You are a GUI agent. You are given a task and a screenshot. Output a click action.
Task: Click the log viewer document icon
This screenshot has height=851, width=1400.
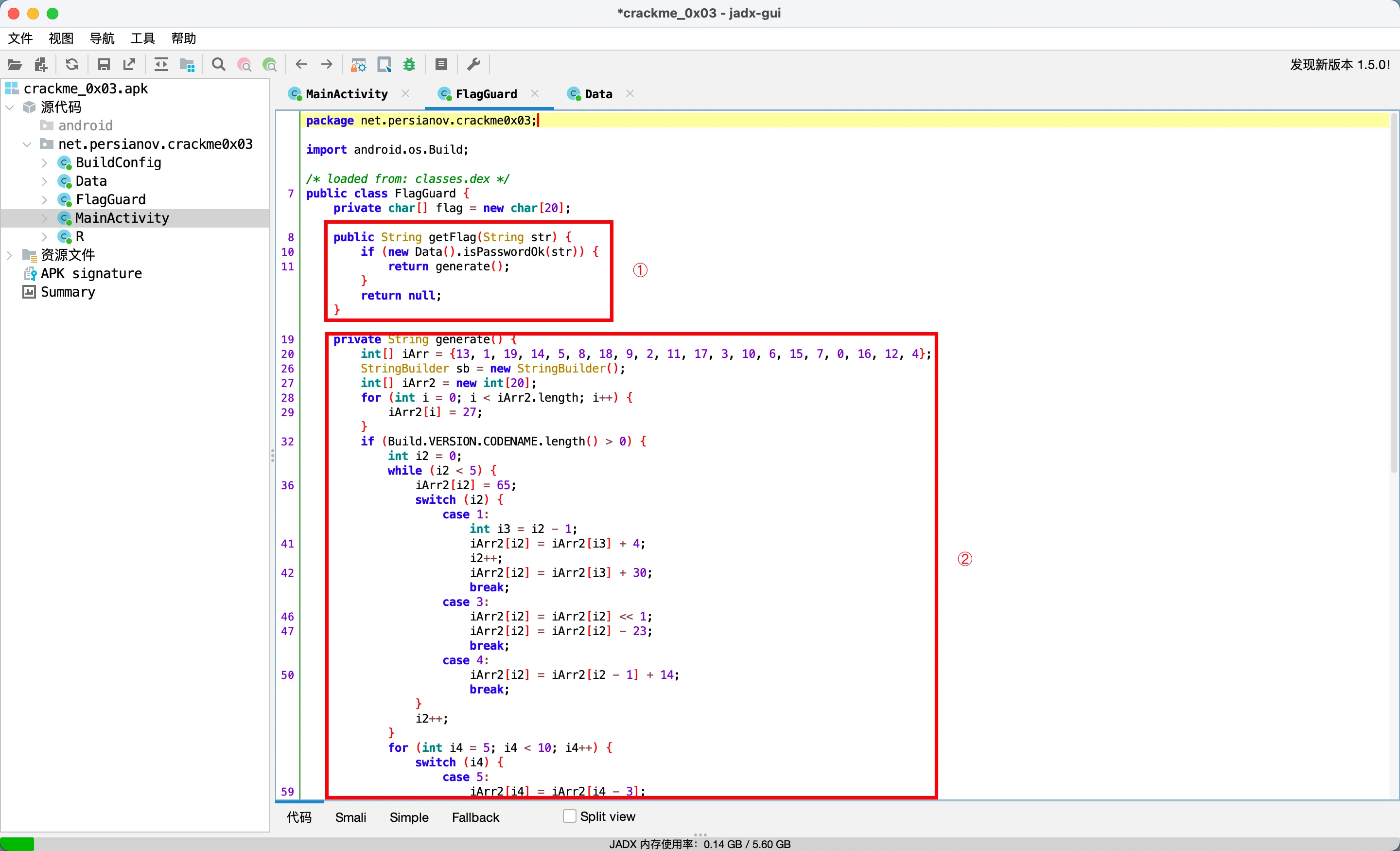click(x=441, y=65)
